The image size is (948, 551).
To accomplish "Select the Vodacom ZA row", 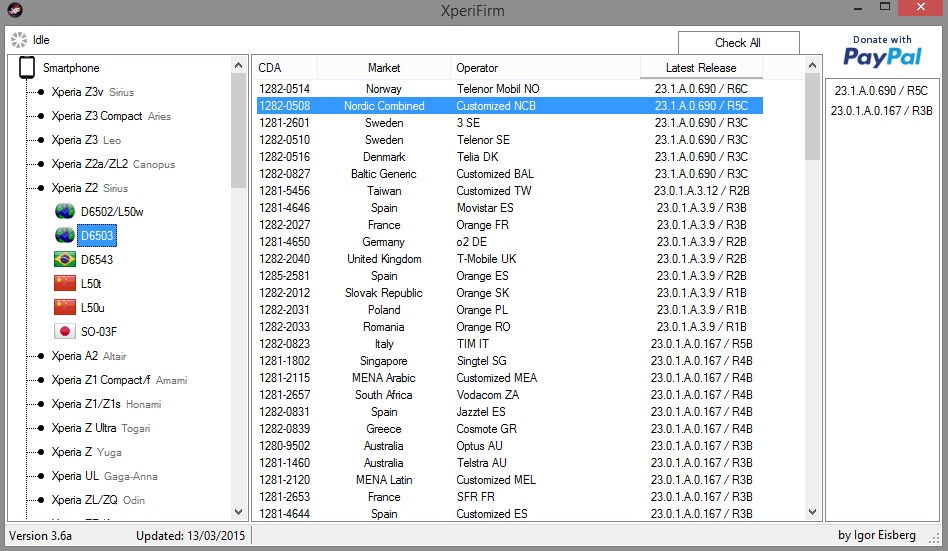I will coord(510,395).
